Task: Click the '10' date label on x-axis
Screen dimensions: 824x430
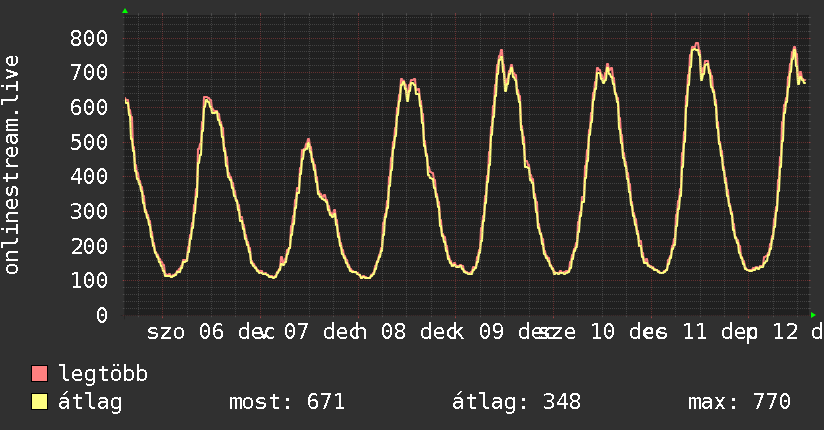Action: pyautogui.click(x=602, y=332)
